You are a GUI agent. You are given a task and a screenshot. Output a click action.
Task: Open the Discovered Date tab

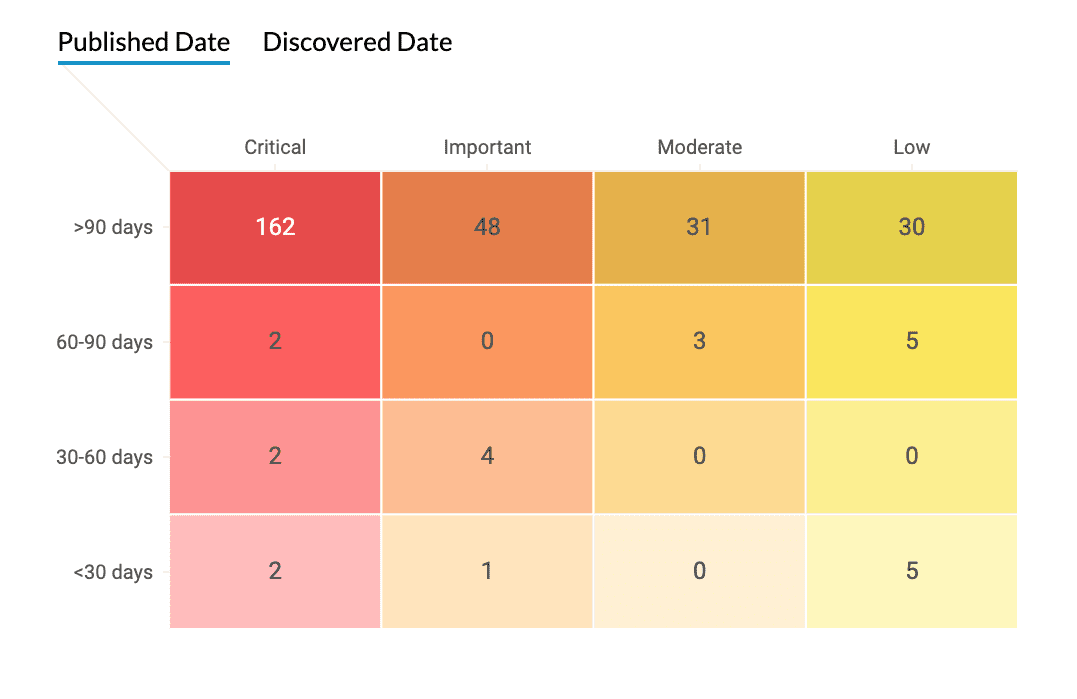click(x=357, y=43)
